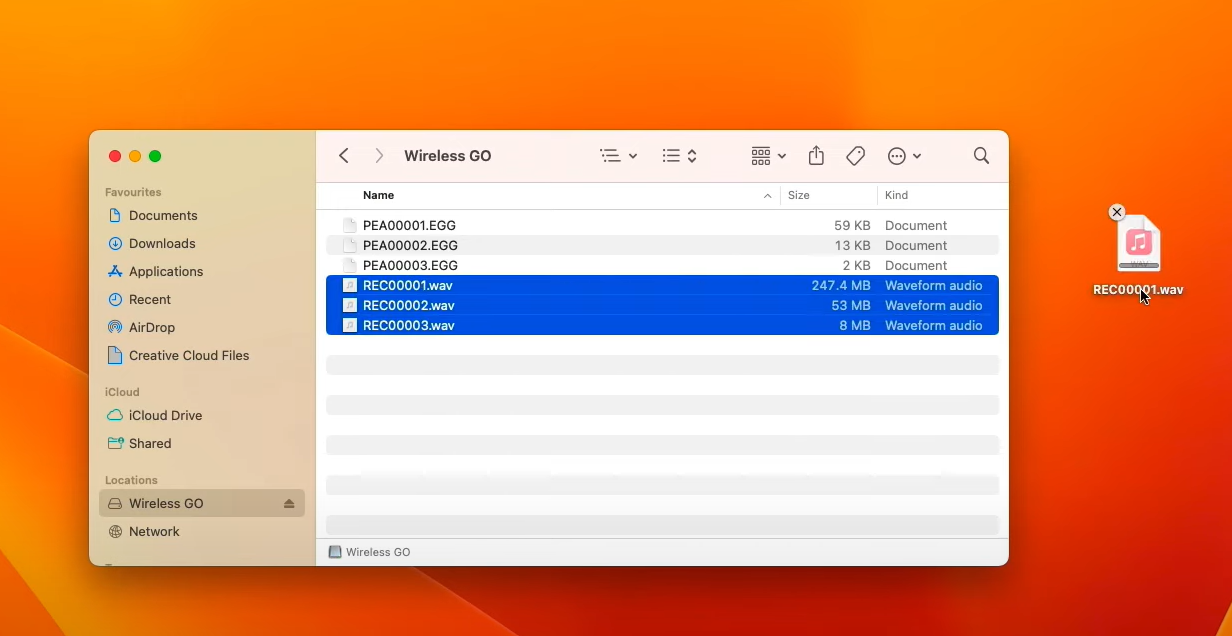Open the More actions ellipsis menu
Viewport: 1232px width, 636px height.
[904, 156]
